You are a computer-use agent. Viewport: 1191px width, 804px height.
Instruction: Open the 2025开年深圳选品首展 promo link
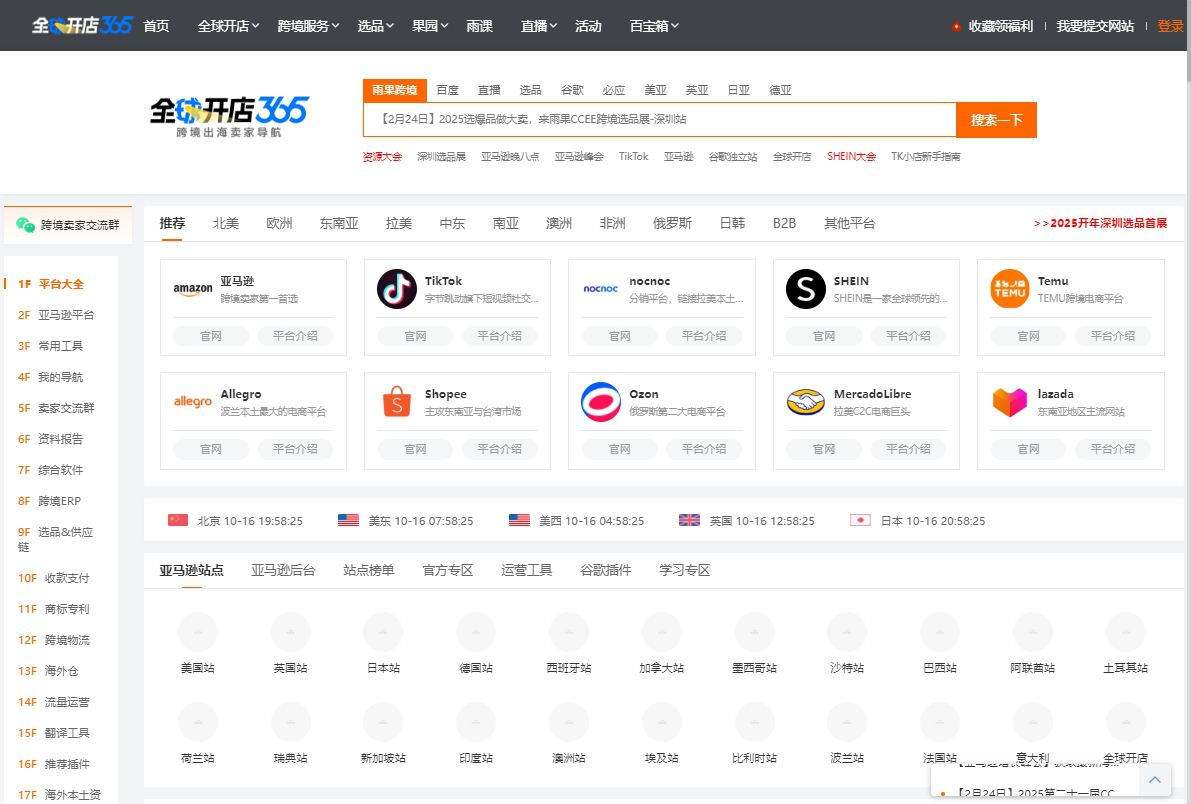point(1101,223)
